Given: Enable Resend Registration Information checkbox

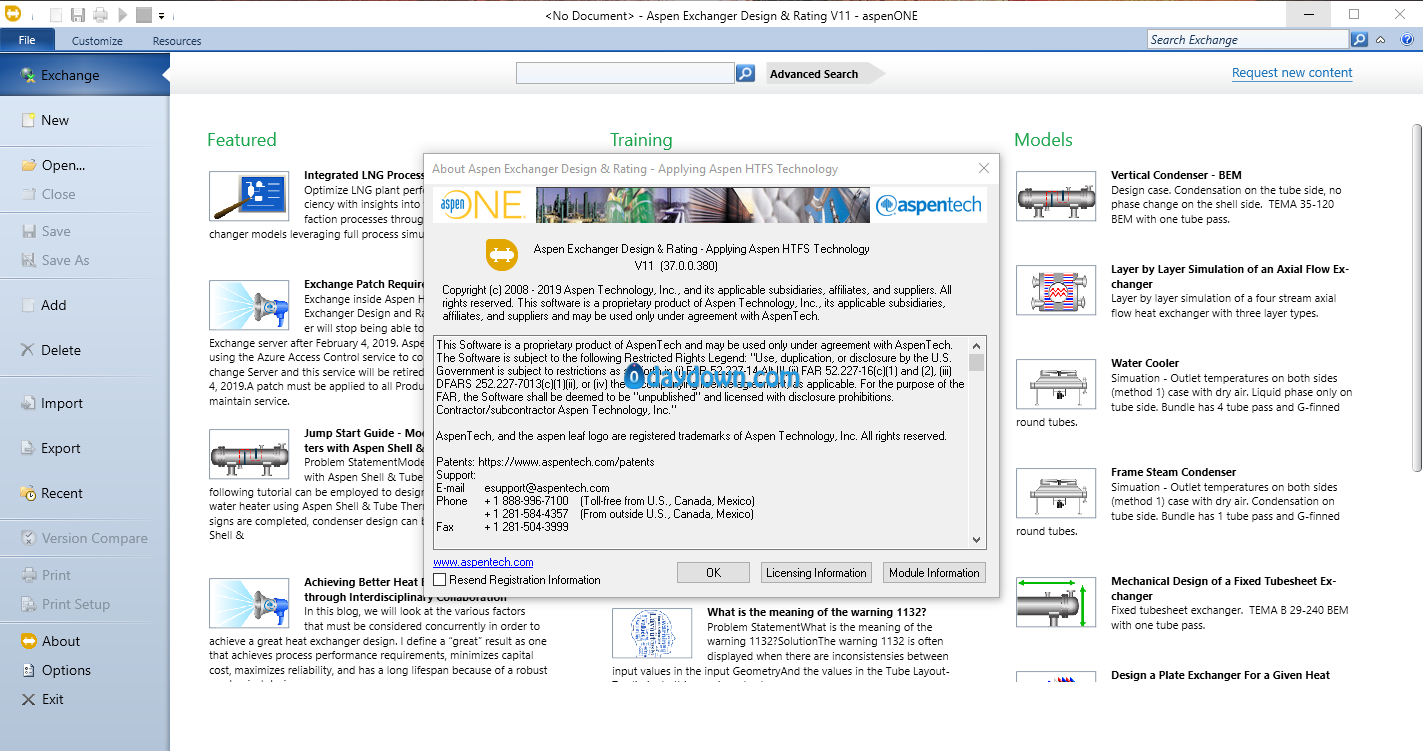Looking at the screenshot, I should [440, 580].
